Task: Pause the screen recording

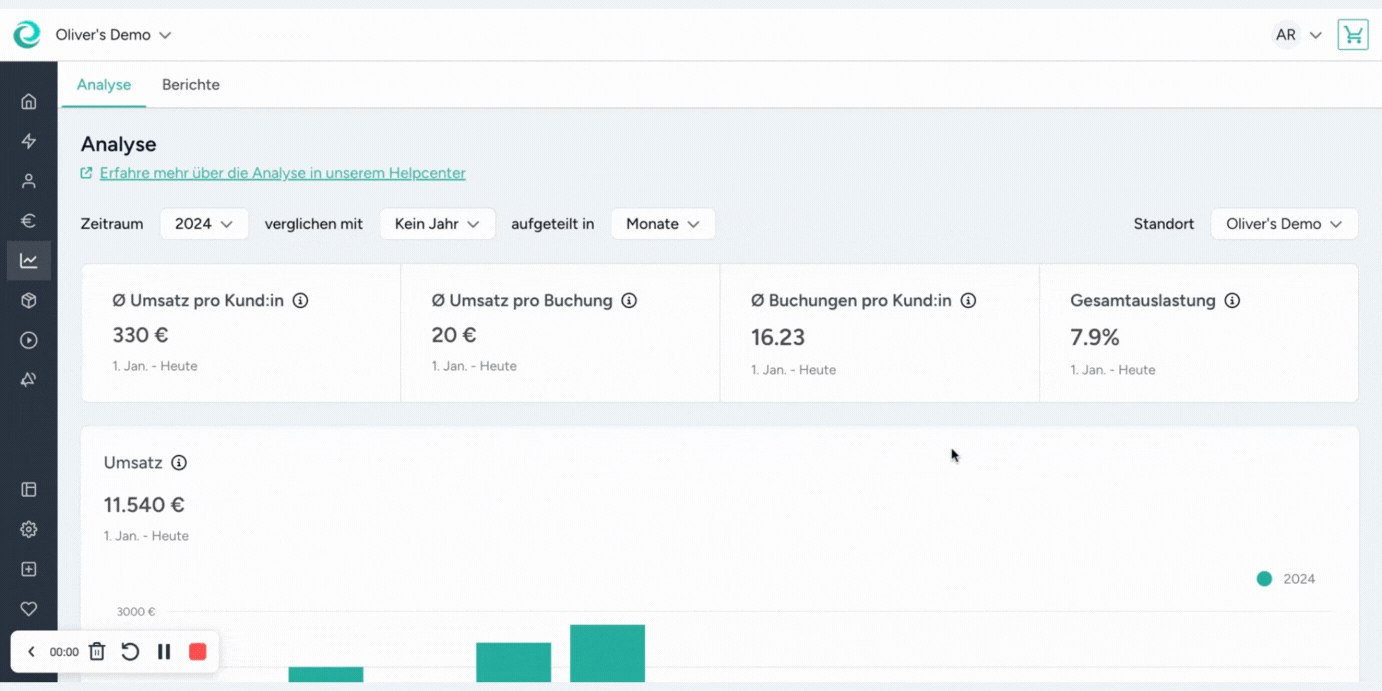Action: pos(164,652)
